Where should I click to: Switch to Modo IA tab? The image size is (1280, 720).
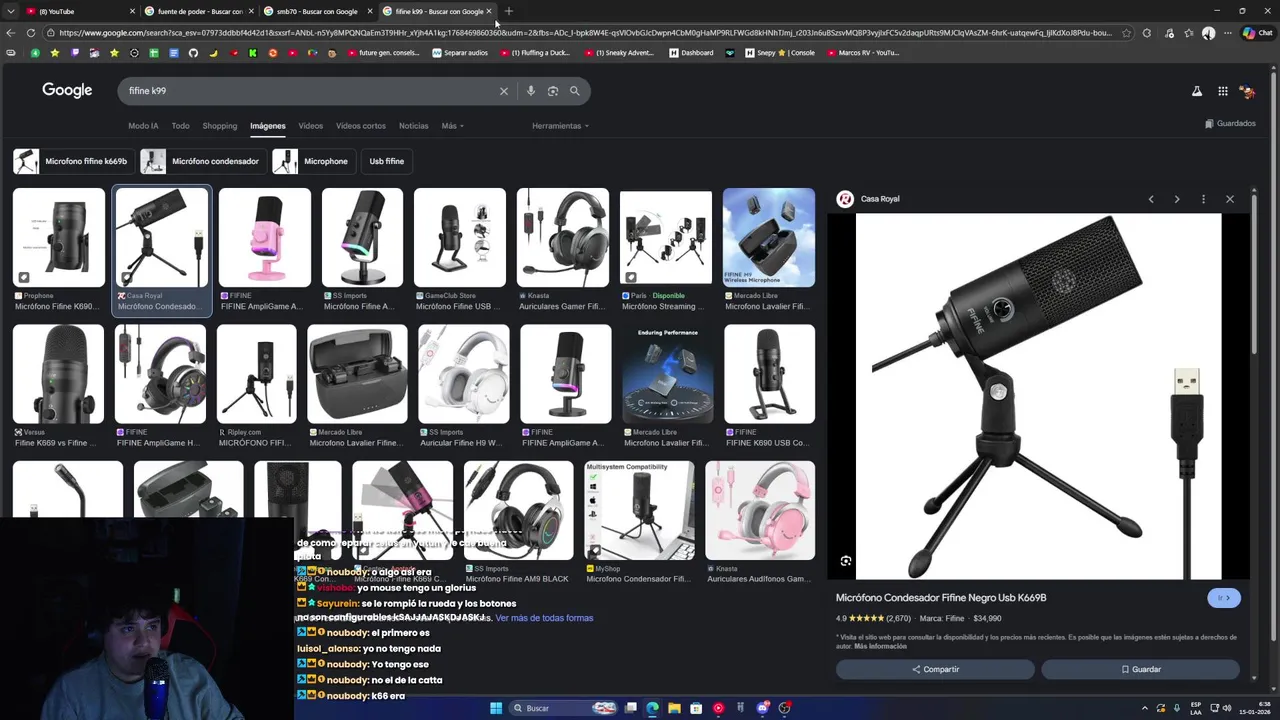(143, 126)
